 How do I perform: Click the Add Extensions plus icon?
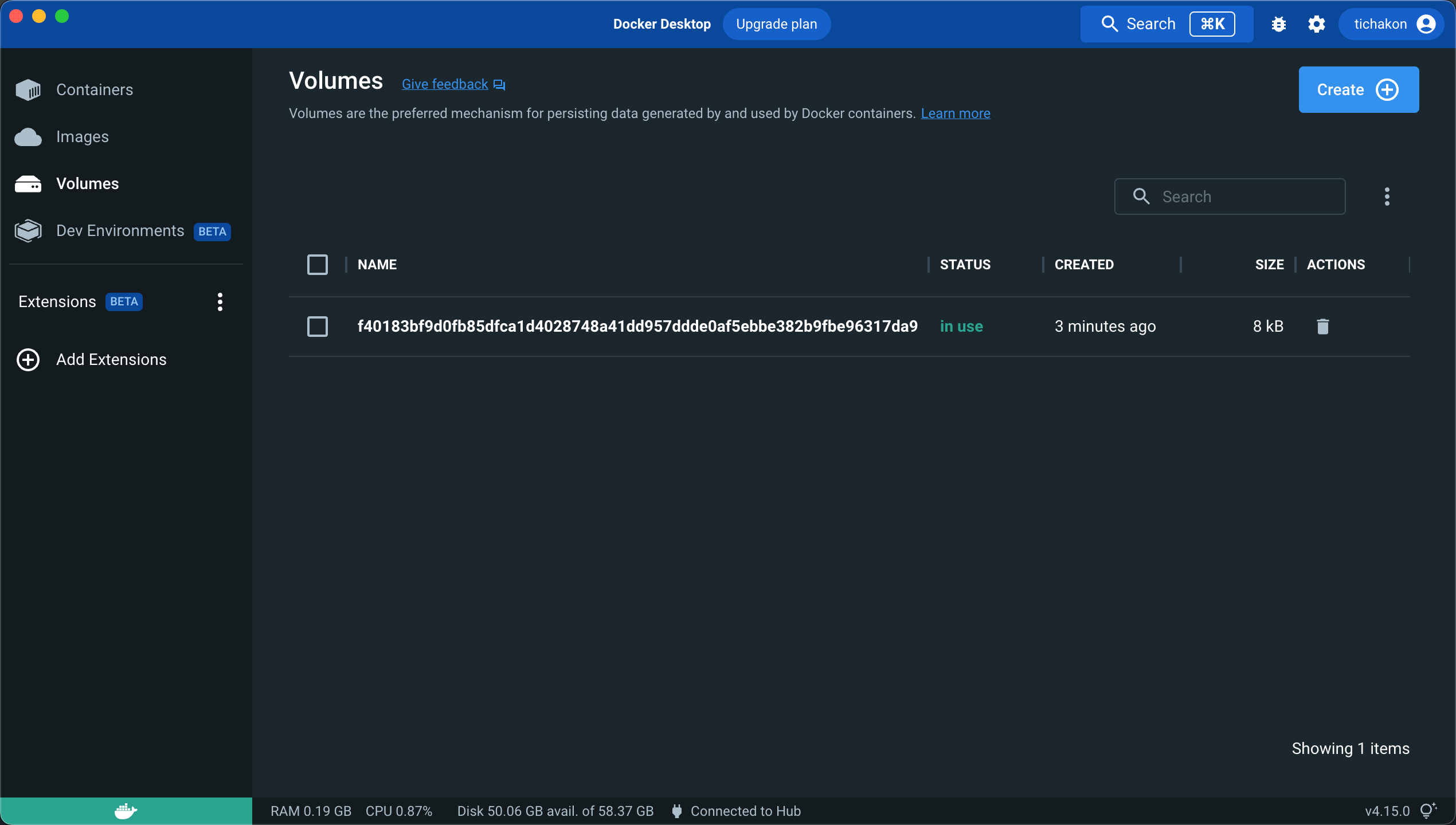(x=28, y=360)
